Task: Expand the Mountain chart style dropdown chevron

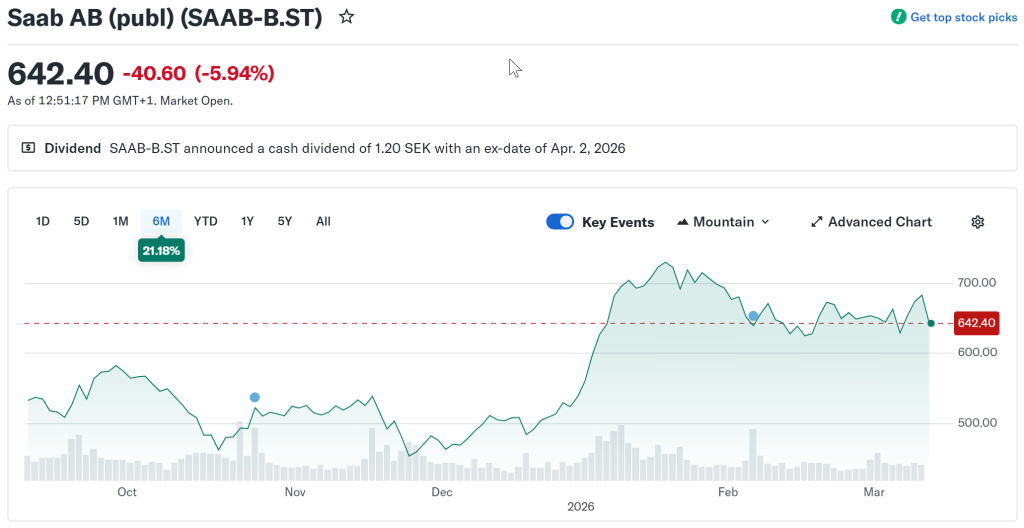Action: pyautogui.click(x=765, y=222)
